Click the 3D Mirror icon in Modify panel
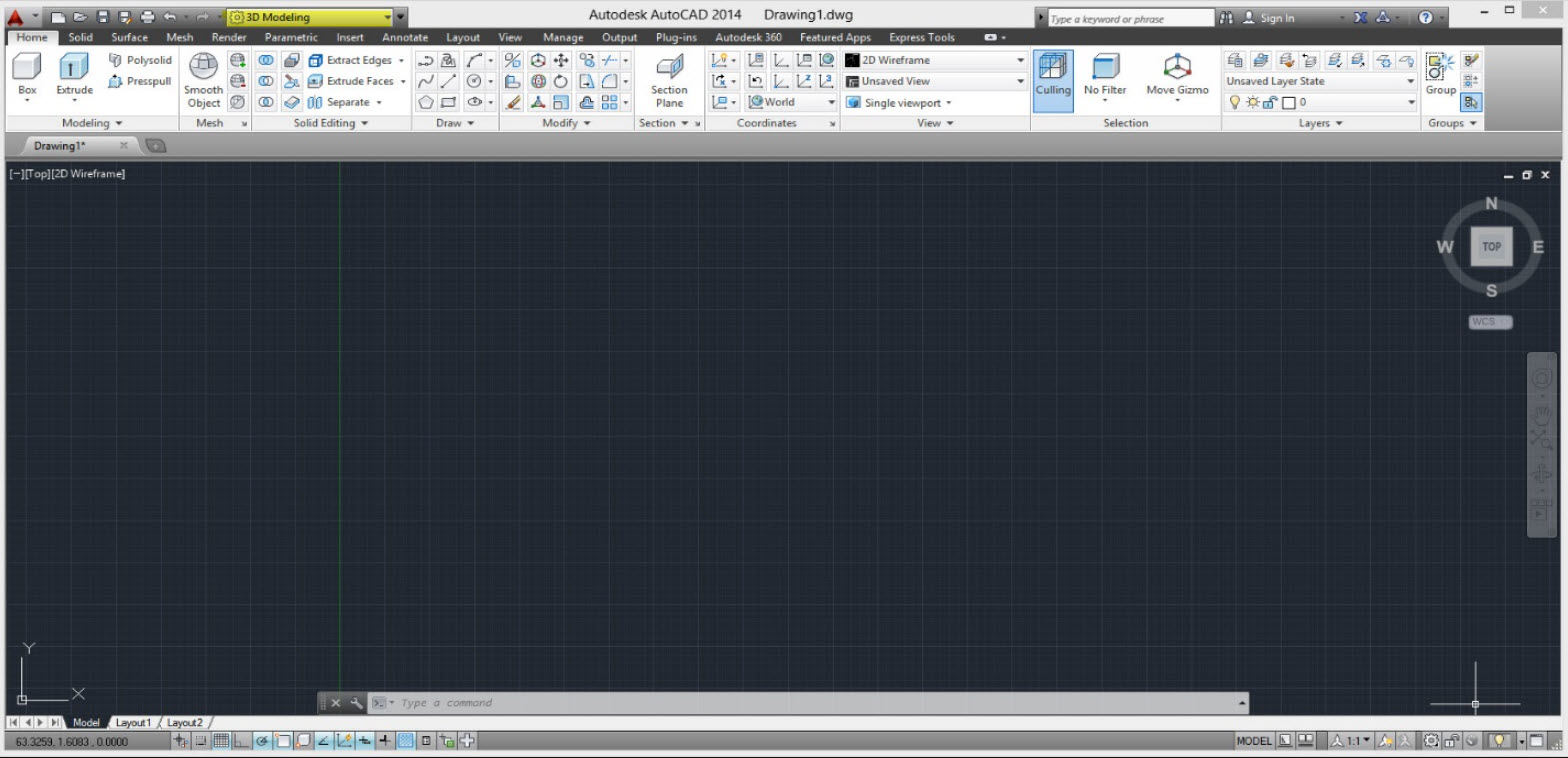Screen dimensions: 1568x758 tap(513, 60)
